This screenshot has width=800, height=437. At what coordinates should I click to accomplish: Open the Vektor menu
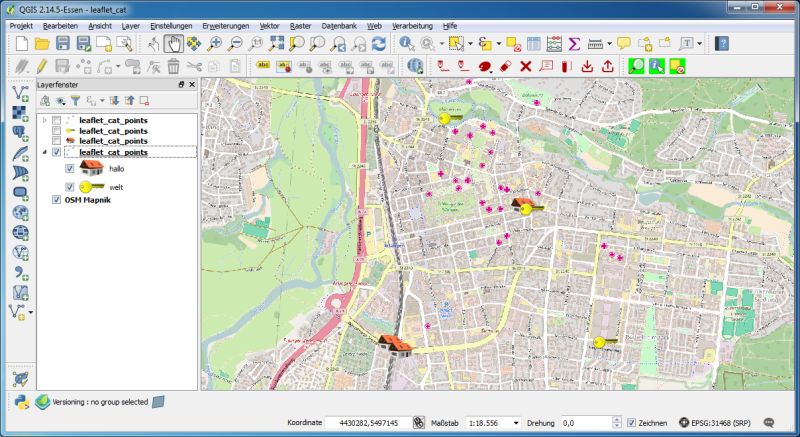click(269, 26)
